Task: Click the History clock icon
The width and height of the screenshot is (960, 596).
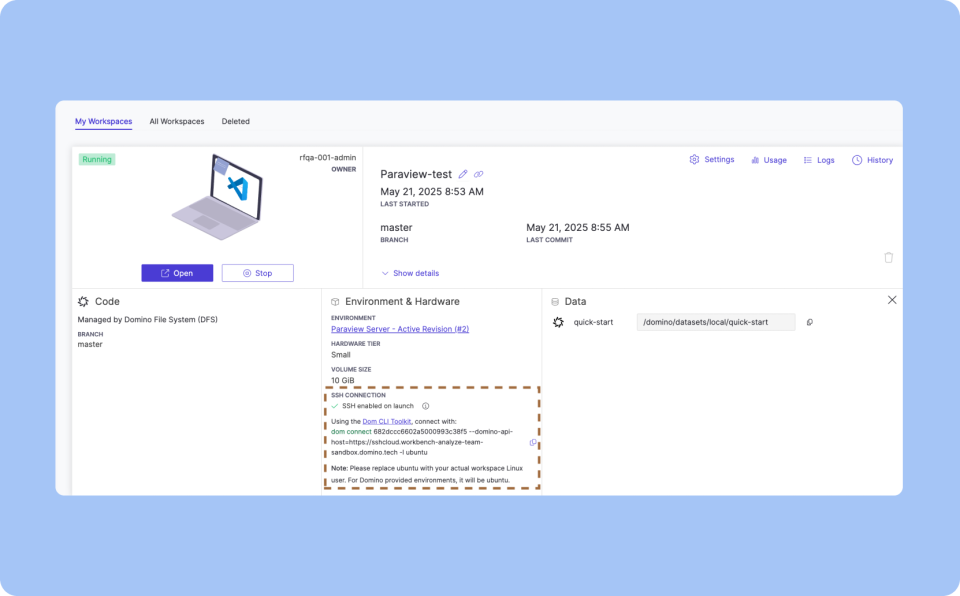Action: point(857,160)
